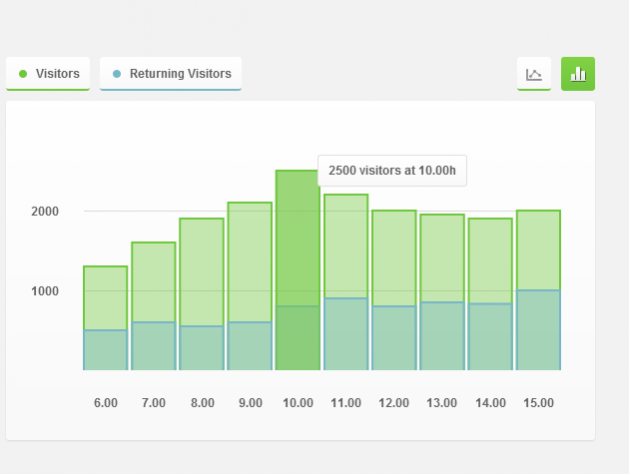Viewport: 630px width, 474px height.
Task: Toggle the Visitors series
Action: [48, 74]
